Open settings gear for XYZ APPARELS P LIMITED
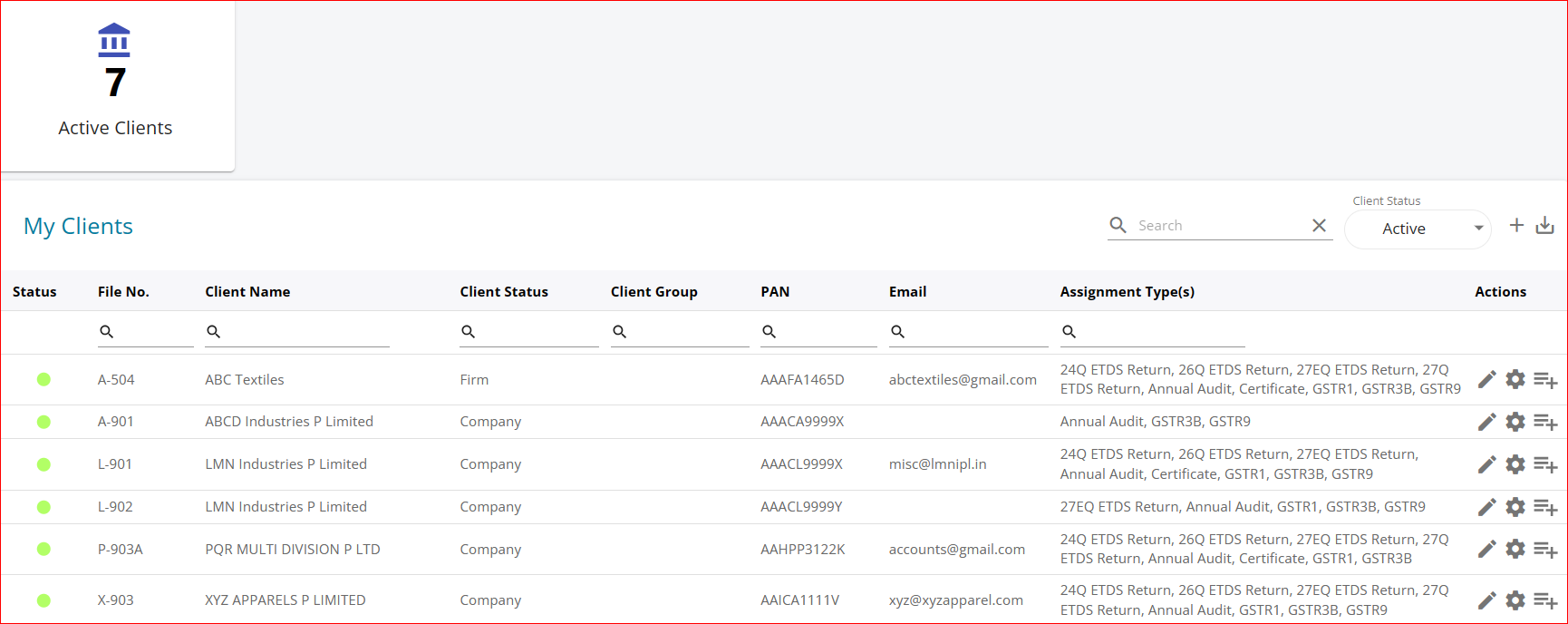This screenshot has width=1568, height=624. pyautogui.click(x=1515, y=600)
